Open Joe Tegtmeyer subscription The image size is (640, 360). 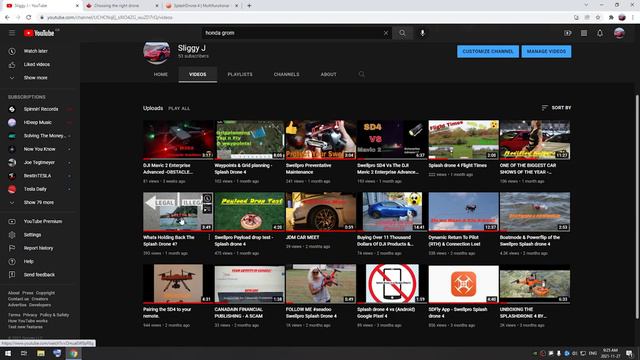point(40,162)
